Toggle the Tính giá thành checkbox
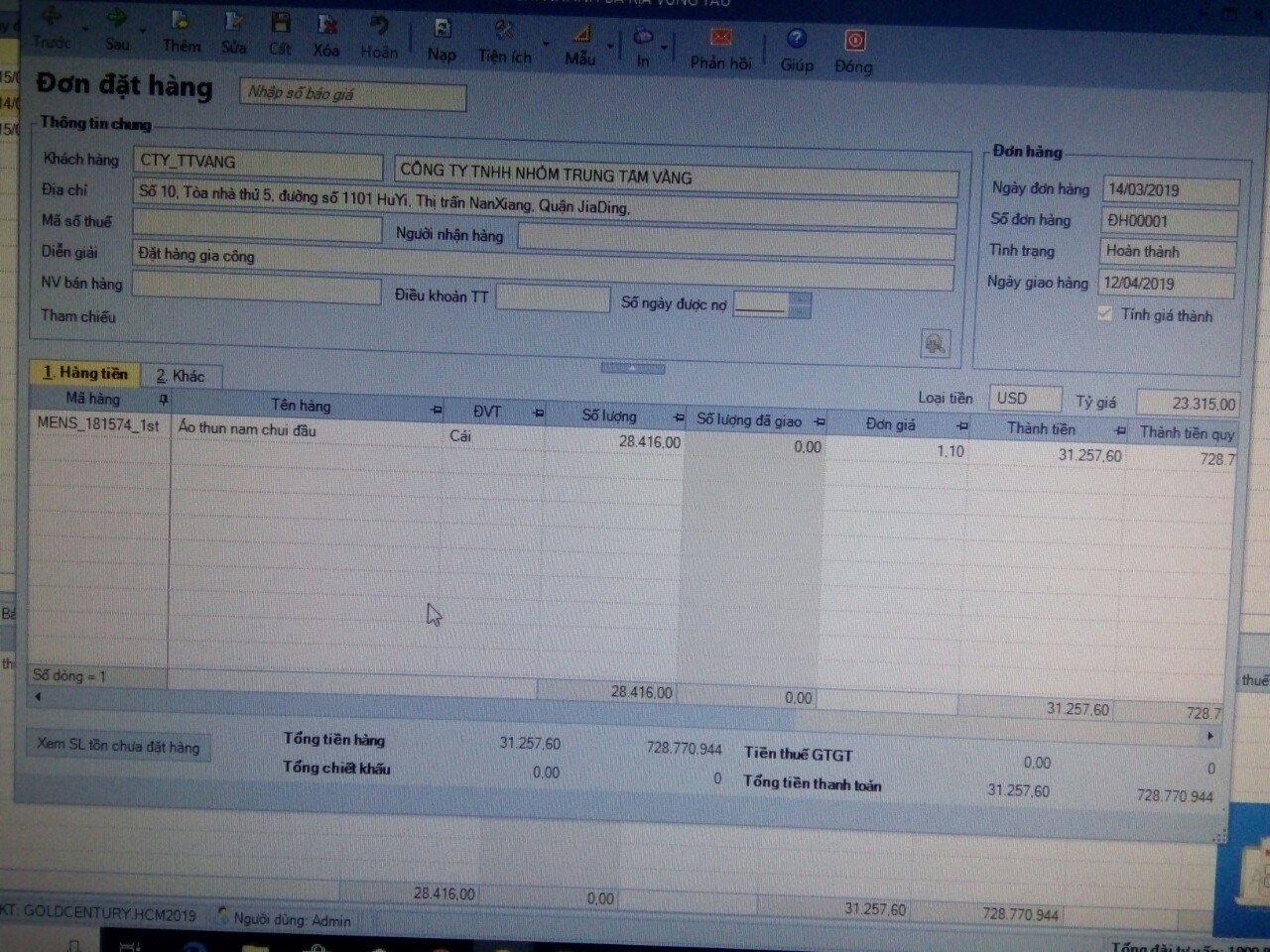1270x952 pixels. (1104, 313)
